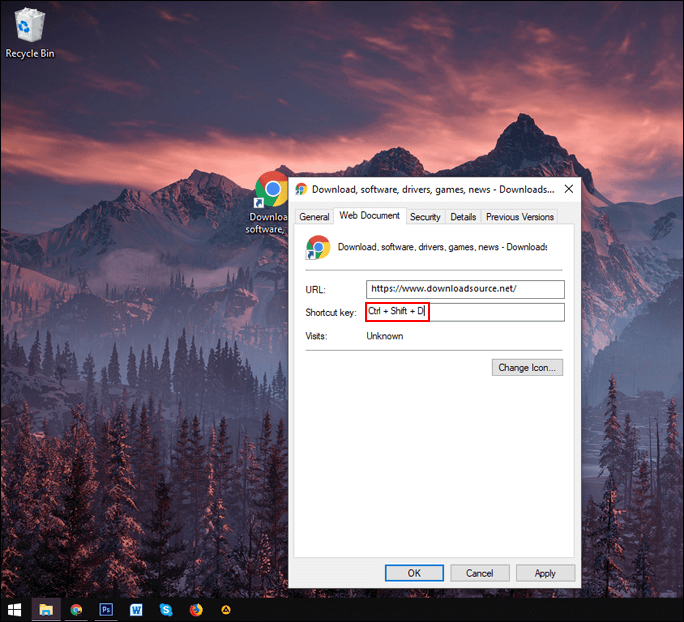This screenshot has width=684, height=622.
Task: Confirm with the OK button
Action: [414, 573]
